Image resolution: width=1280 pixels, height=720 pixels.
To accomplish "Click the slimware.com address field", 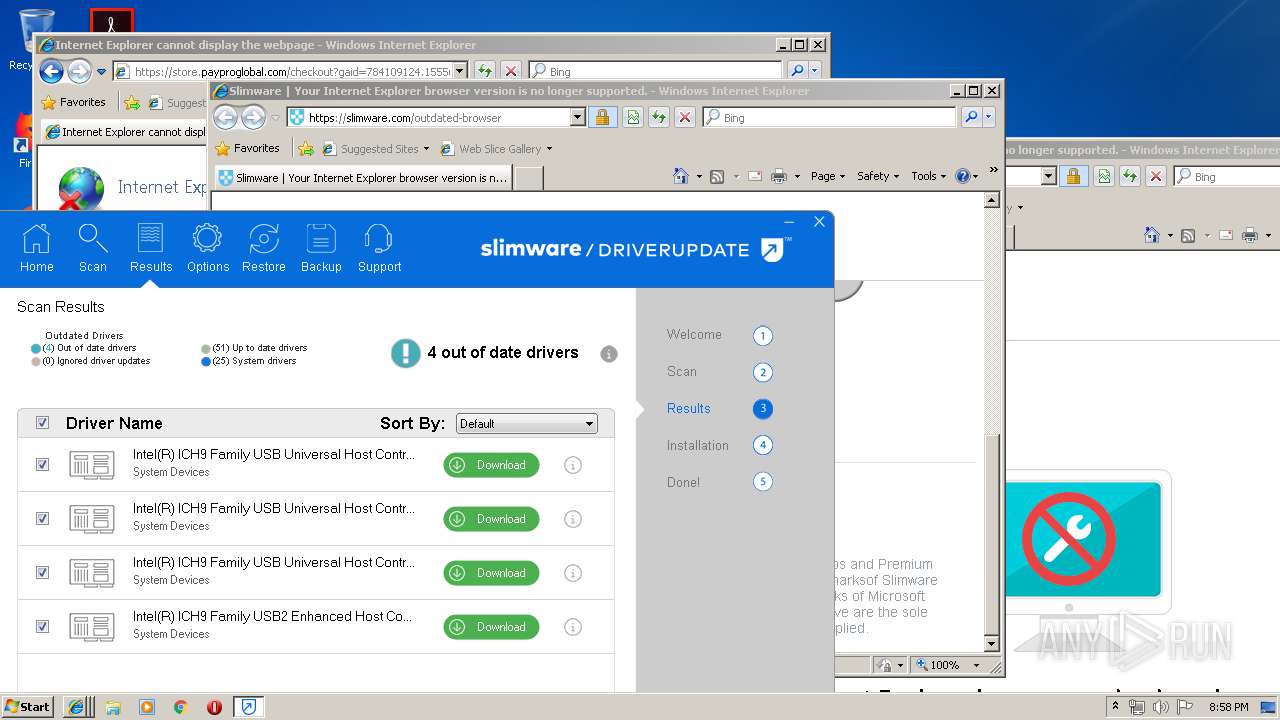I will (438, 118).
